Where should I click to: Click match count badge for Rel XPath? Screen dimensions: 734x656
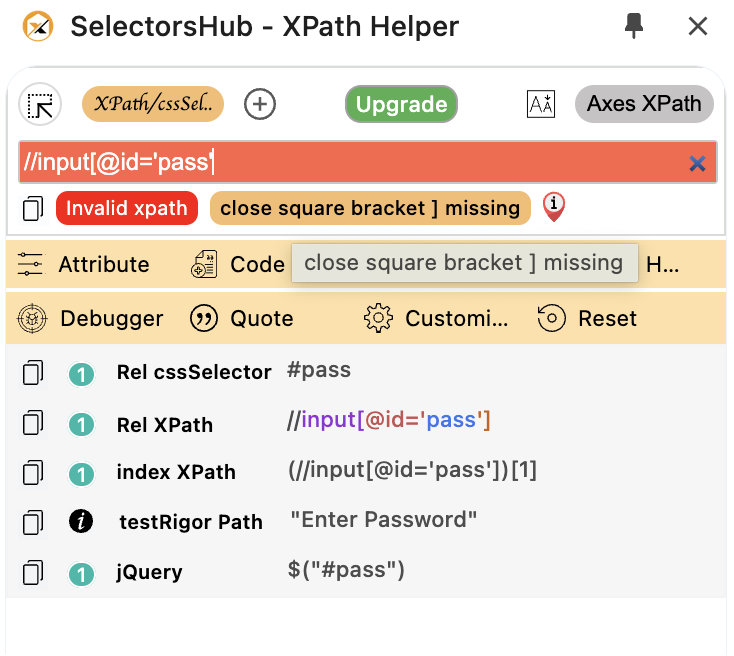(81, 425)
